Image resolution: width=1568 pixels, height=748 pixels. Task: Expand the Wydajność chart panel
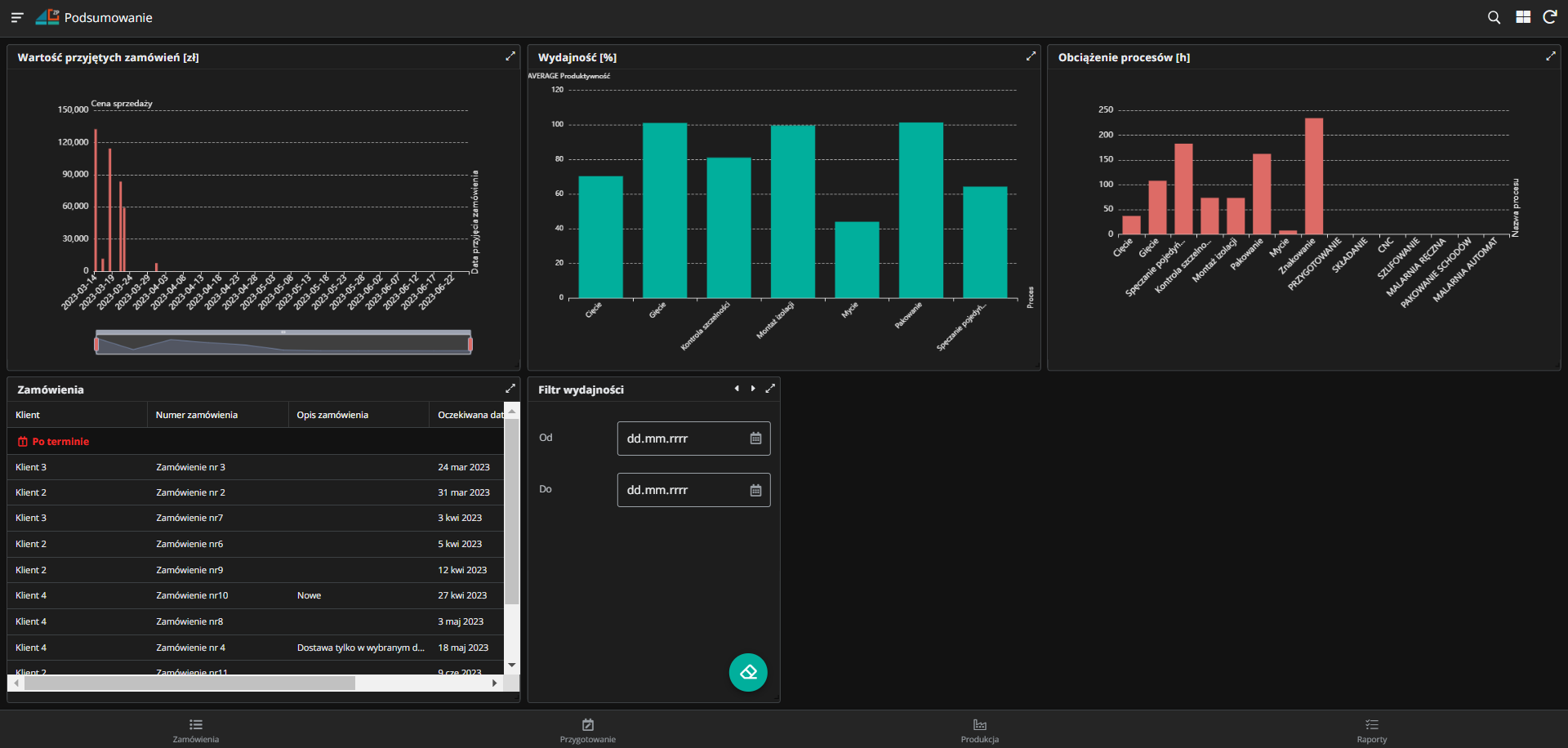(x=1031, y=56)
